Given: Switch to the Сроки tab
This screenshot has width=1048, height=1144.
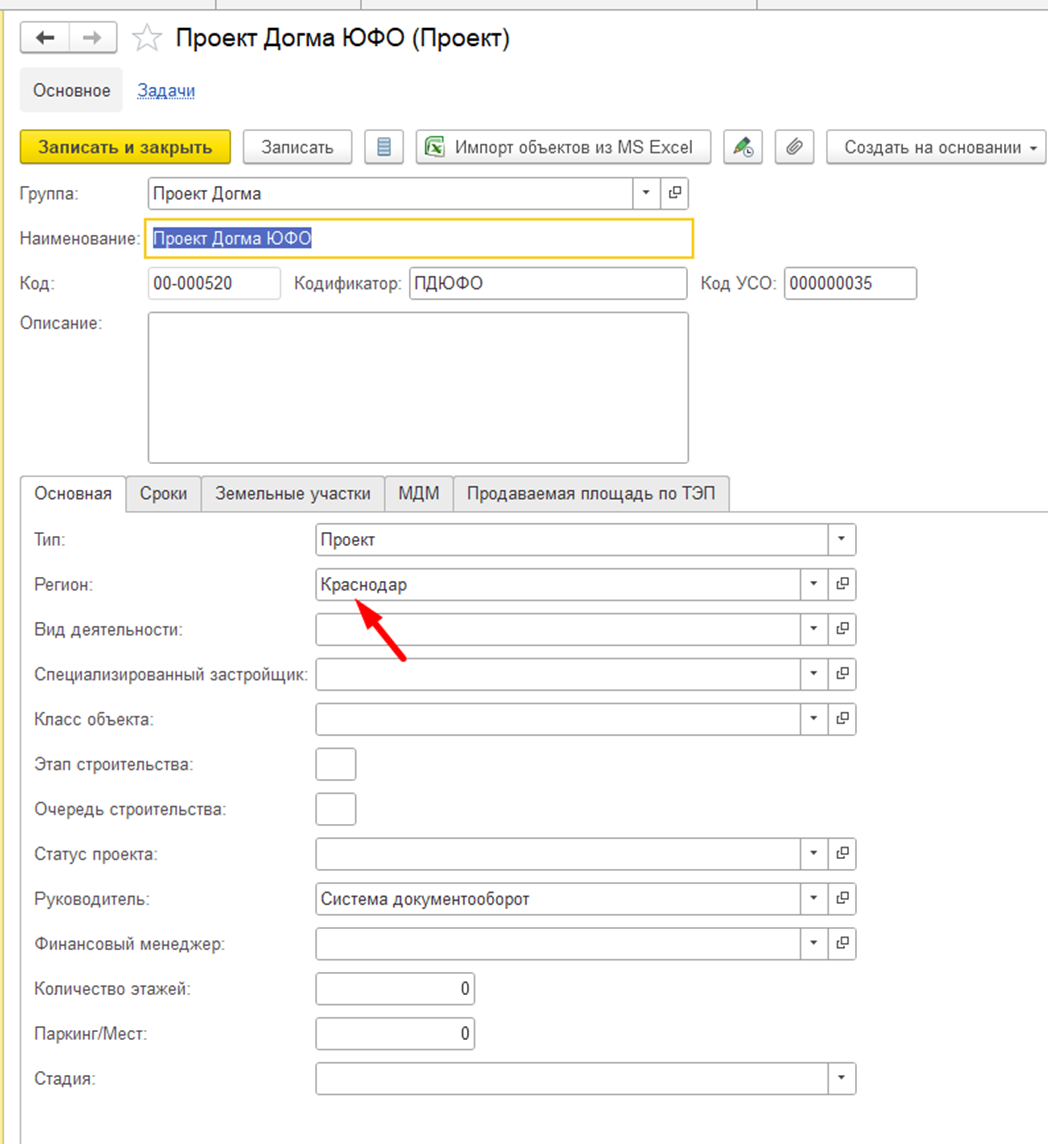Looking at the screenshot, I should point(163,493).
